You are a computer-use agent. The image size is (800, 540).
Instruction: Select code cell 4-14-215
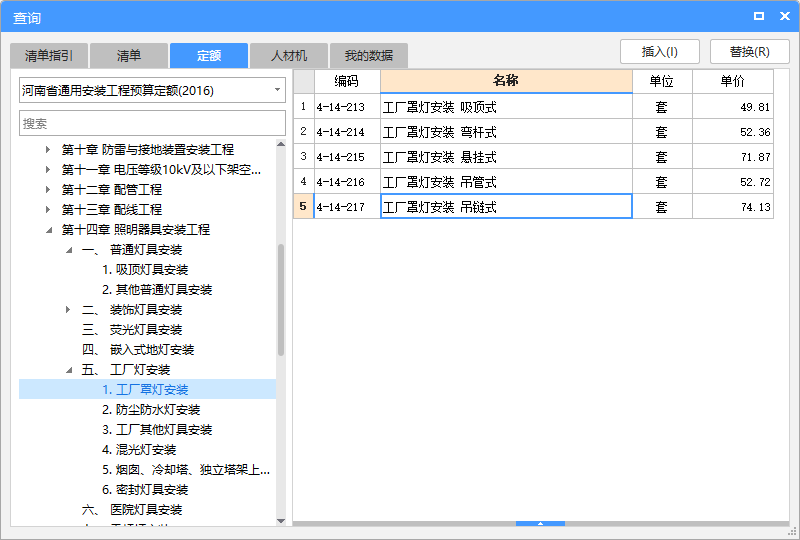[x=347, y=157]
